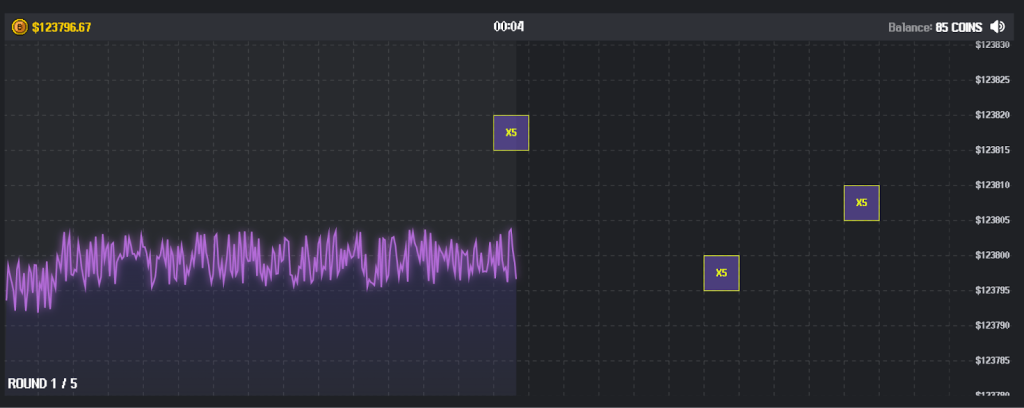Screen dimensions: 1024x408
Task: Click the $123830 price axis label
Action: pyautogui.click(x=991, y=45)
